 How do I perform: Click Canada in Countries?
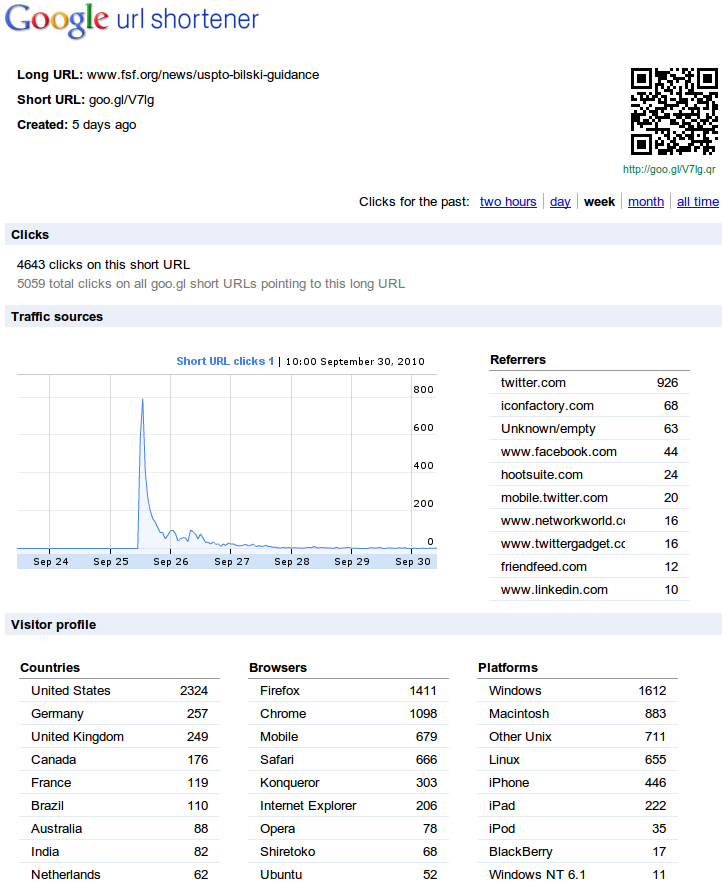point(119,760)
